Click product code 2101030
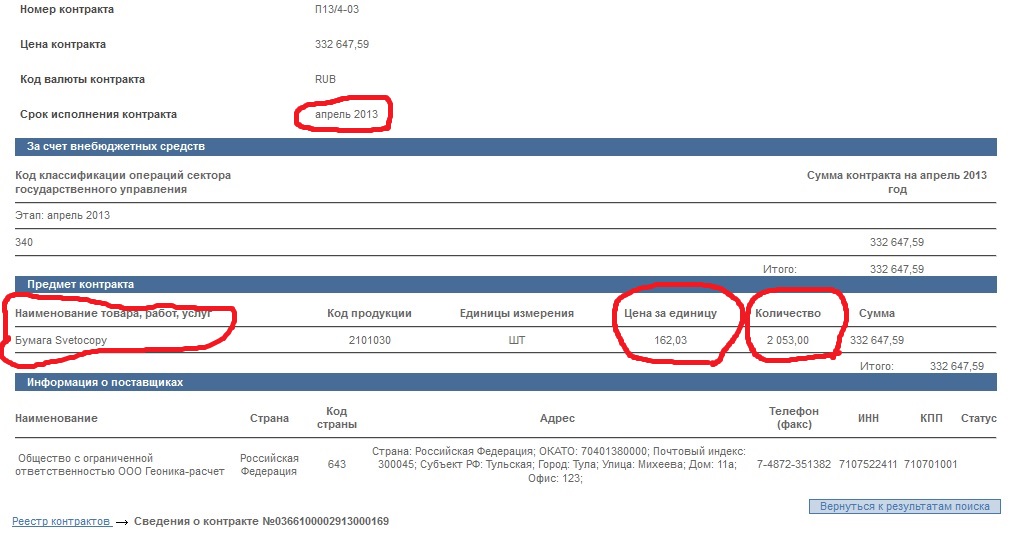Viewport: 1013px width, 535px height. click(x=369, y=340)
